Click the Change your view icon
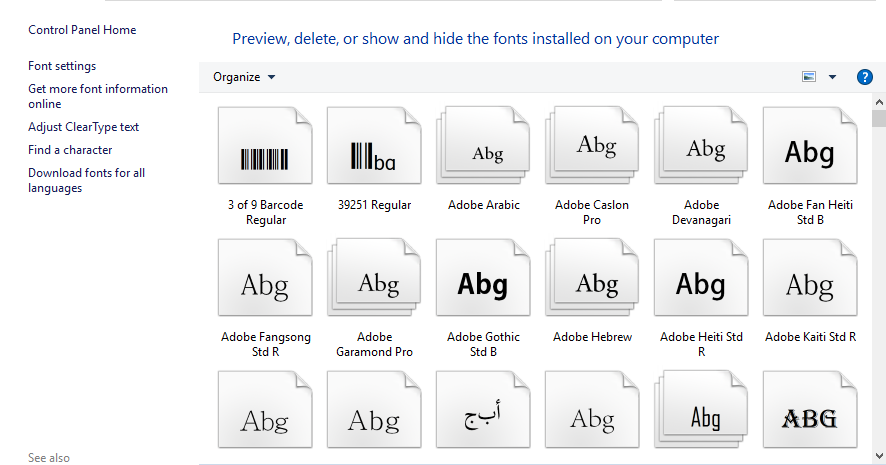The height and width of the screenshot is (465, 886). (x=809, y=77)
